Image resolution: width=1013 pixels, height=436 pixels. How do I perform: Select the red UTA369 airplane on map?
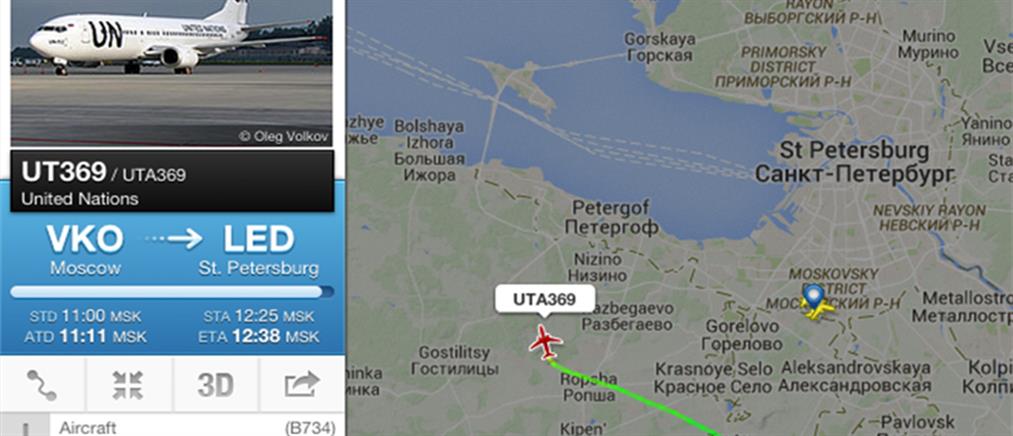(546, 342)
